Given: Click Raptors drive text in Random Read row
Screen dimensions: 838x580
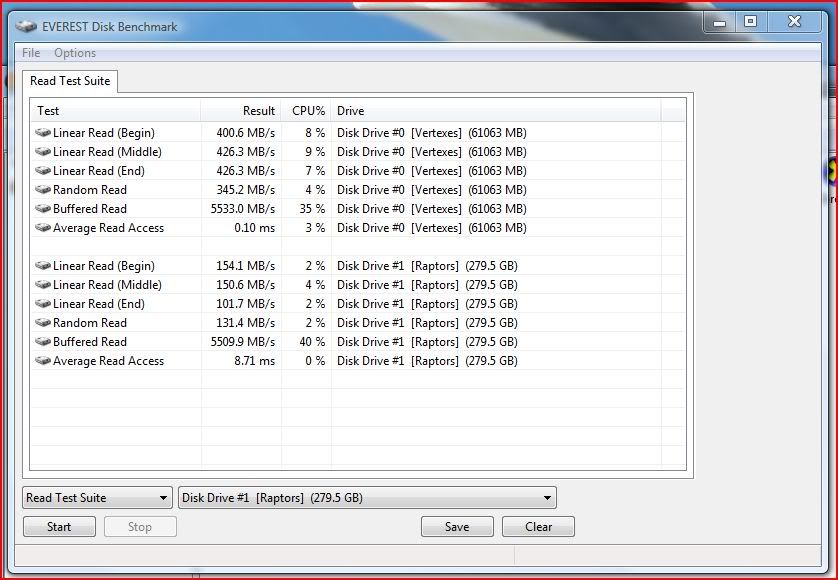Looking at the screenshot, I should tap(427, 322).
